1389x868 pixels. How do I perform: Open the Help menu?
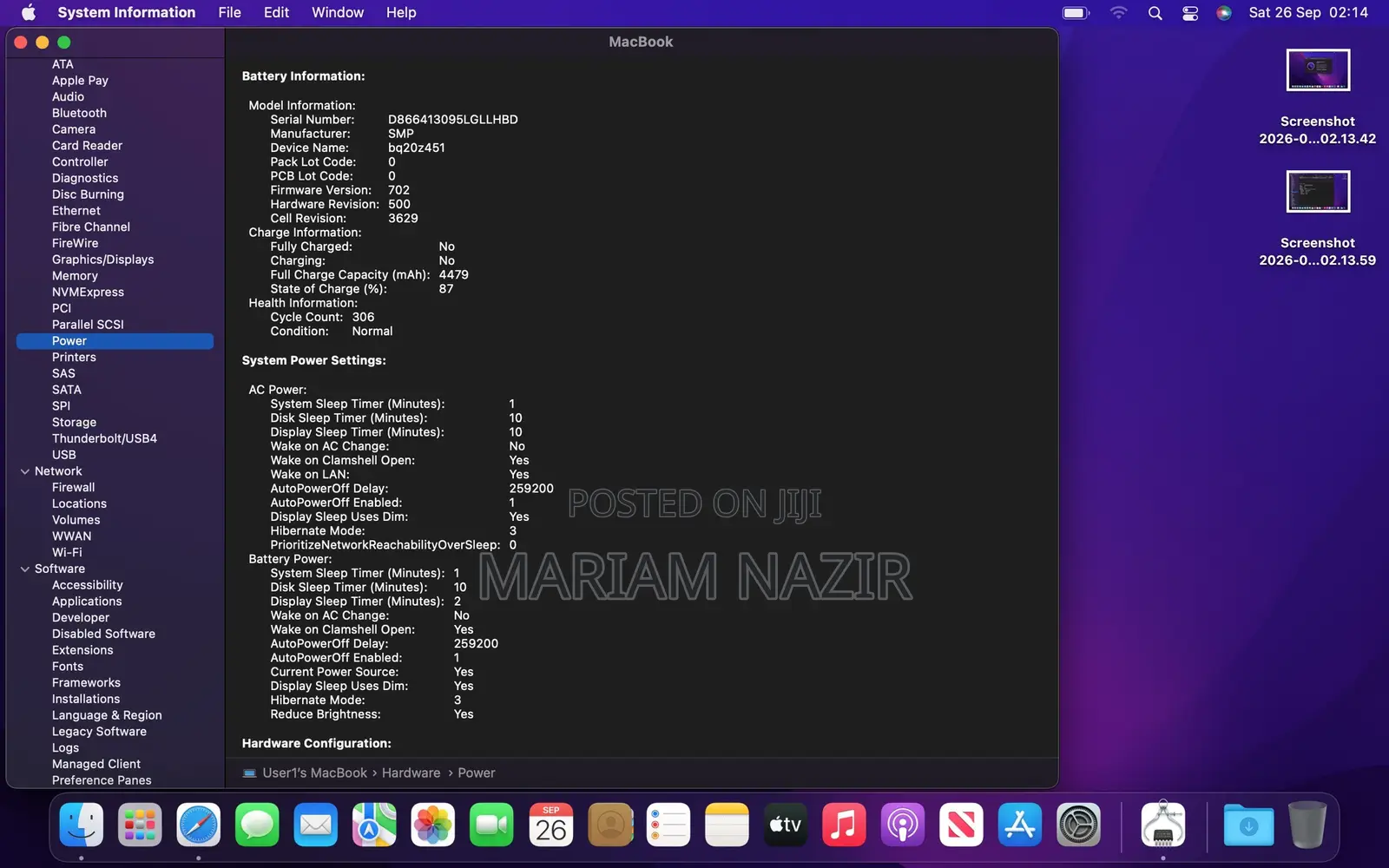(401, 12)
